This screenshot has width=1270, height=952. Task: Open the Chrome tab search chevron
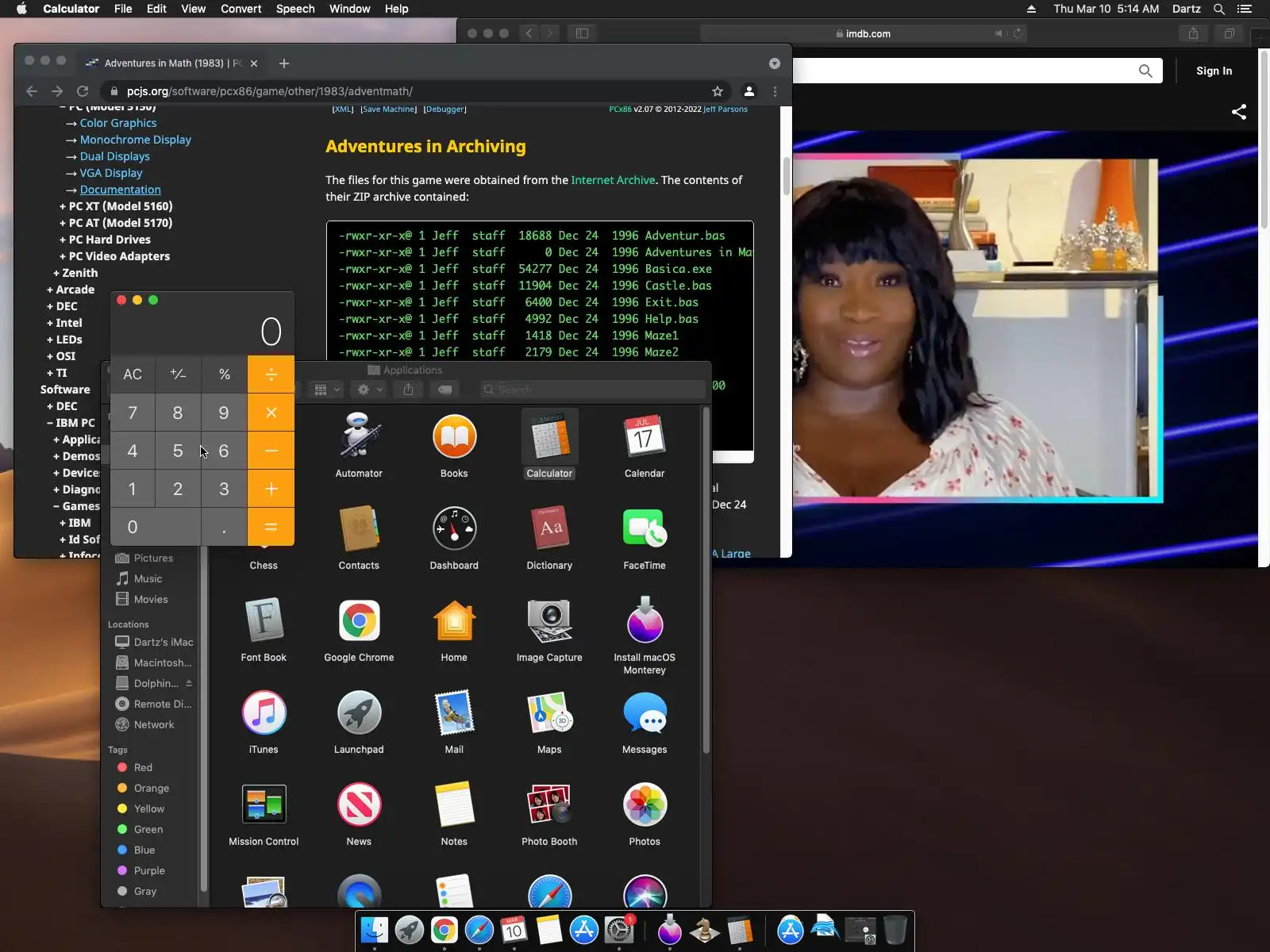click(775, 63)
